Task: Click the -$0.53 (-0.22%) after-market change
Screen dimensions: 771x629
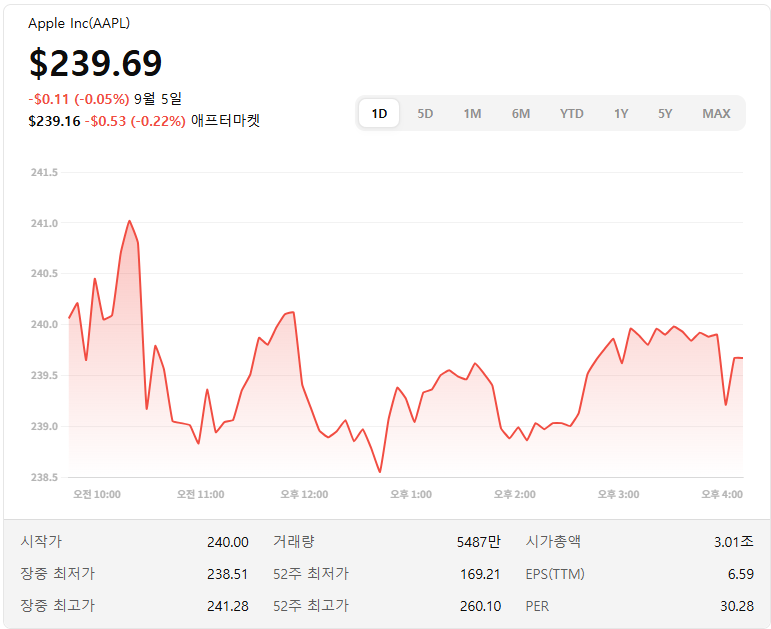Action: (135, 121)
